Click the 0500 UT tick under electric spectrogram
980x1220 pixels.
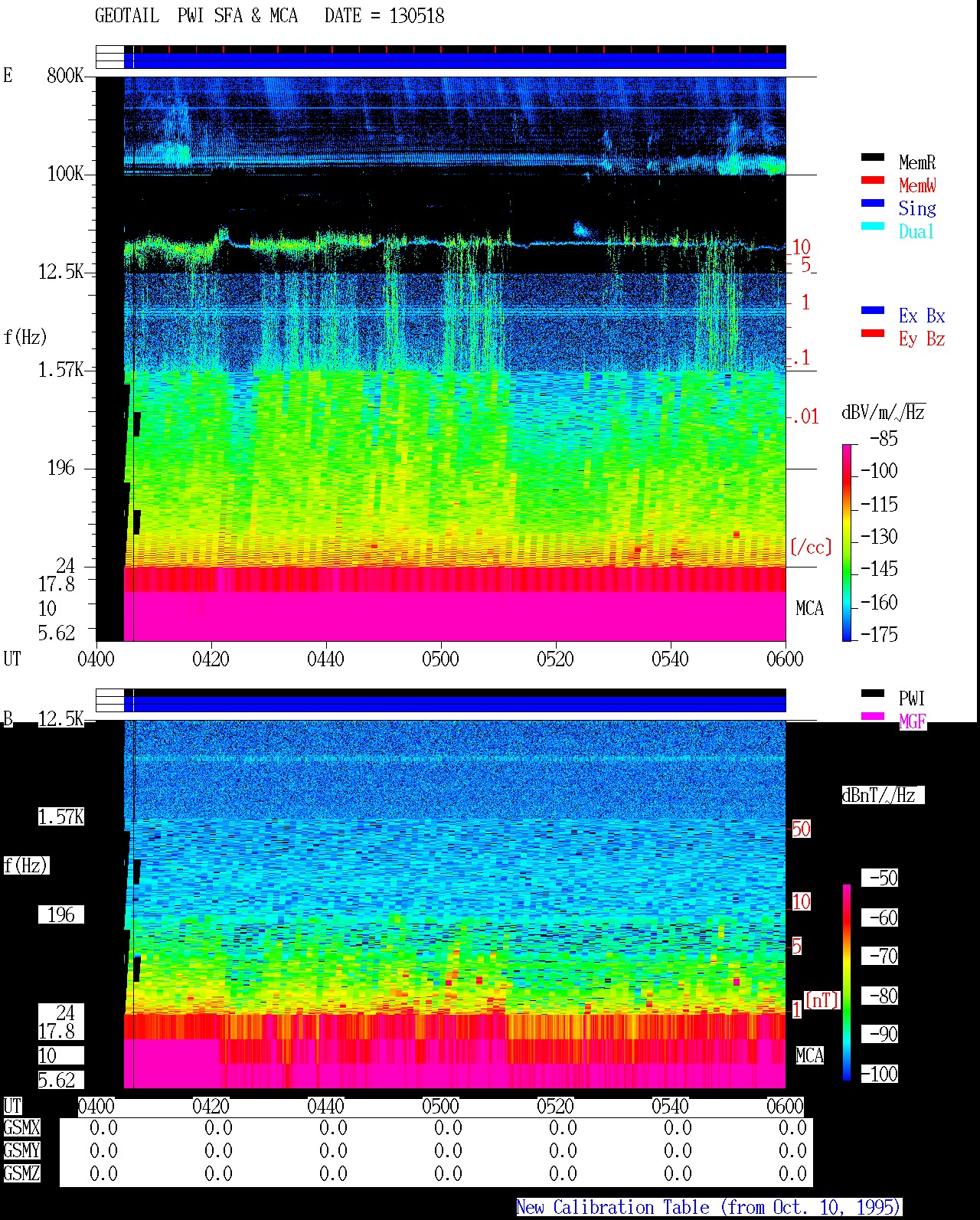tap(440, 659)
